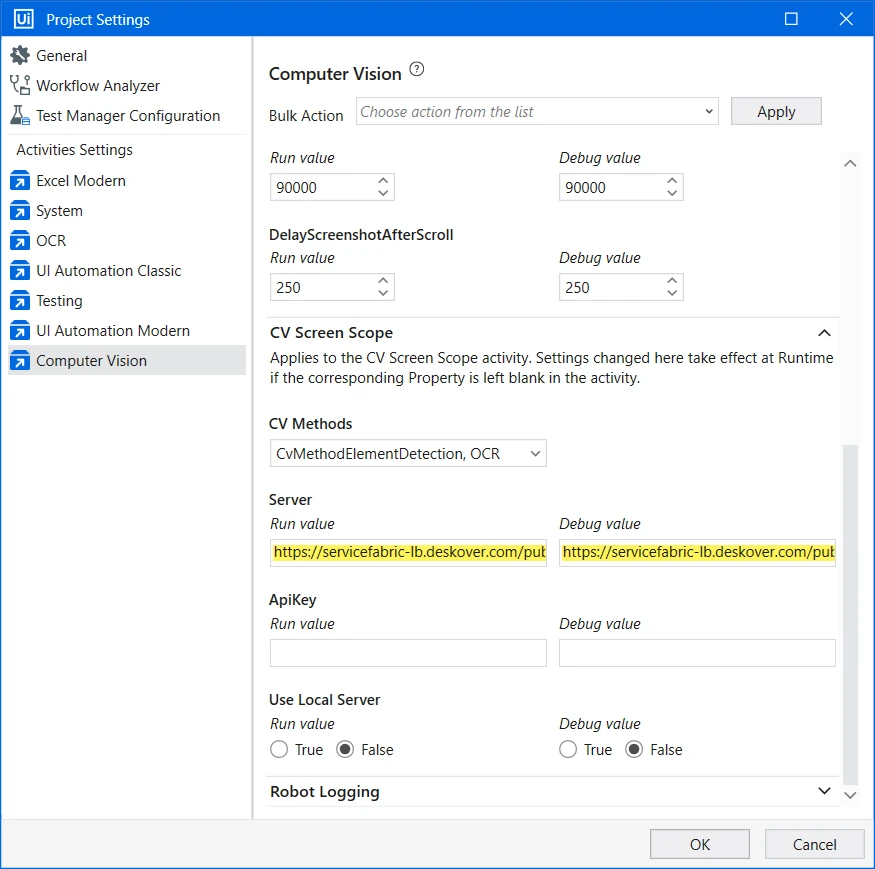Confirm settings with OK button
875x869 pixels.
(x=699, y=844)
